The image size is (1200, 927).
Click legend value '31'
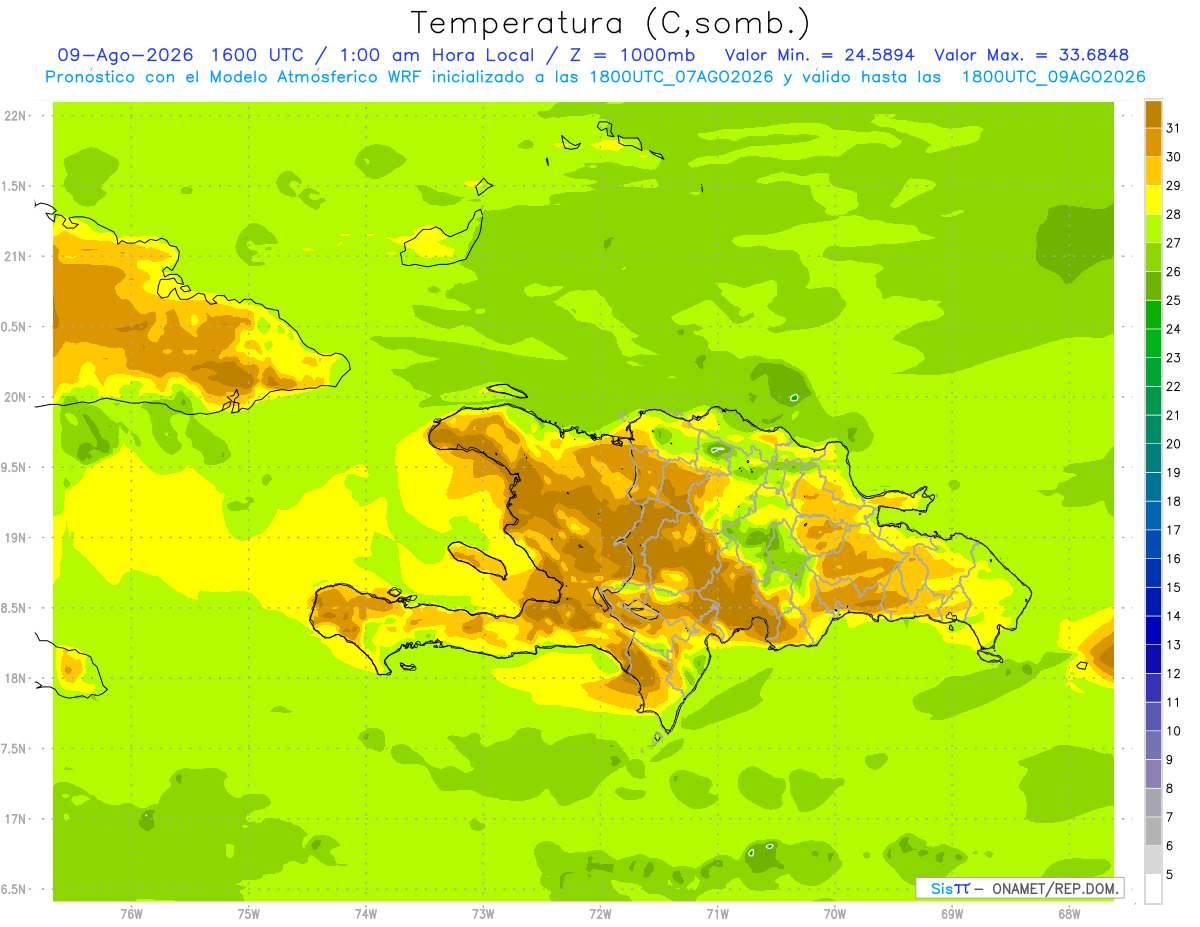coord(1174,128)
